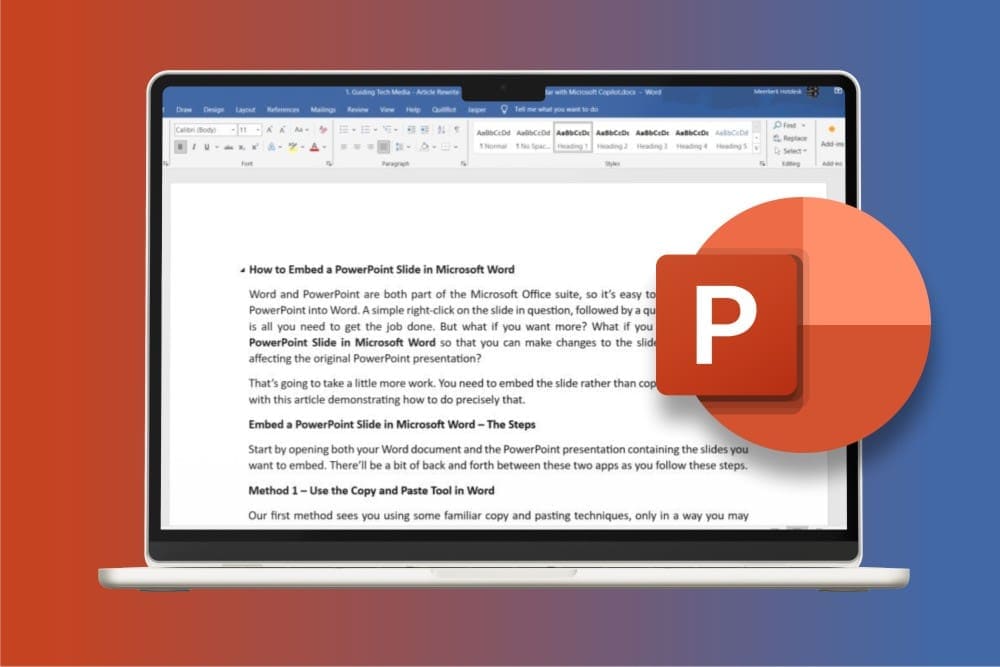The image size is (1000, 667).
Task: Apply strikethrough to text
Action: (x=228, y=147)
